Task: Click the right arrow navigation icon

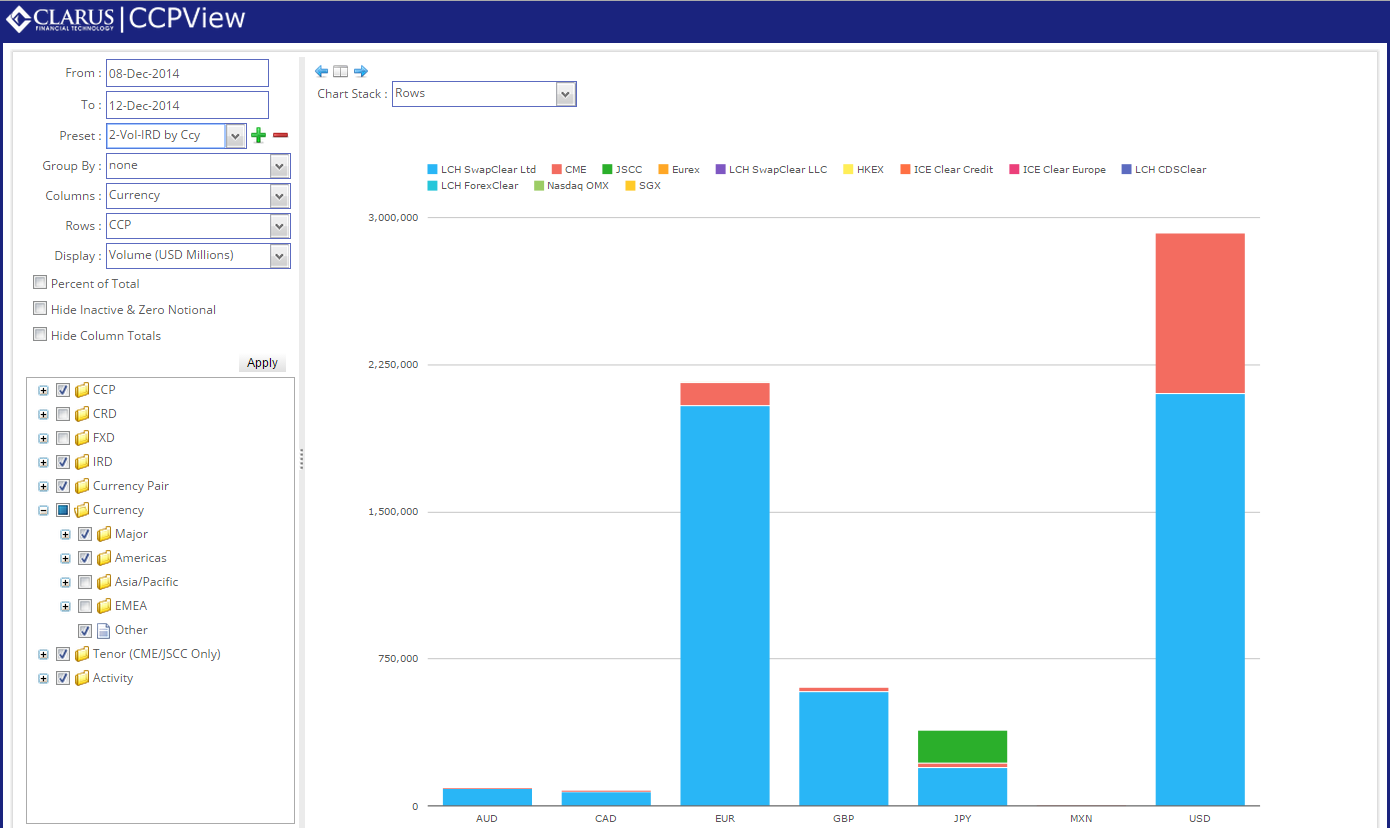Action: 361,71
